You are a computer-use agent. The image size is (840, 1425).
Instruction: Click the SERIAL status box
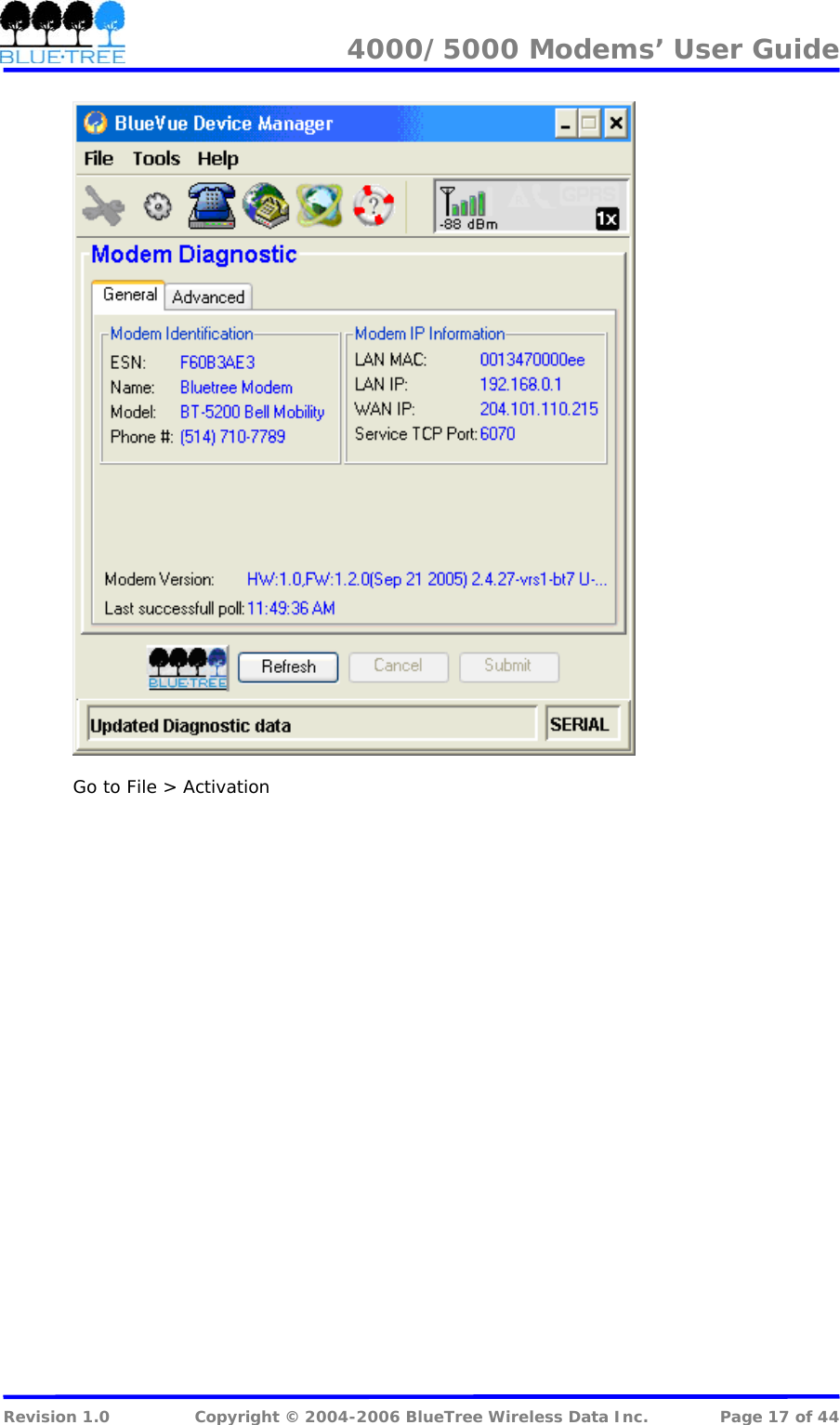pyautogui.click(x=583, y=722)
